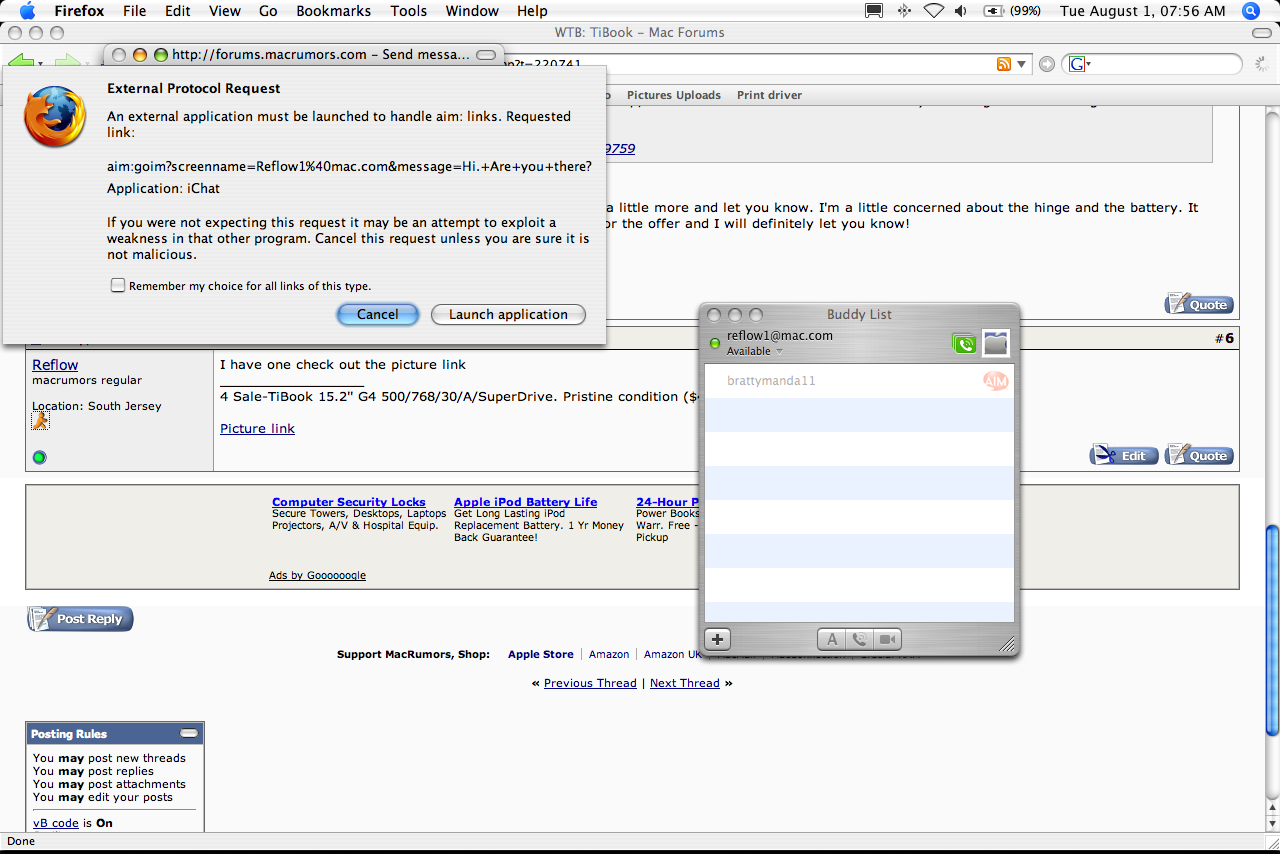1280x854 pixels.
Task: Click the Cancel button in dialog
Action: click(378, 314)
